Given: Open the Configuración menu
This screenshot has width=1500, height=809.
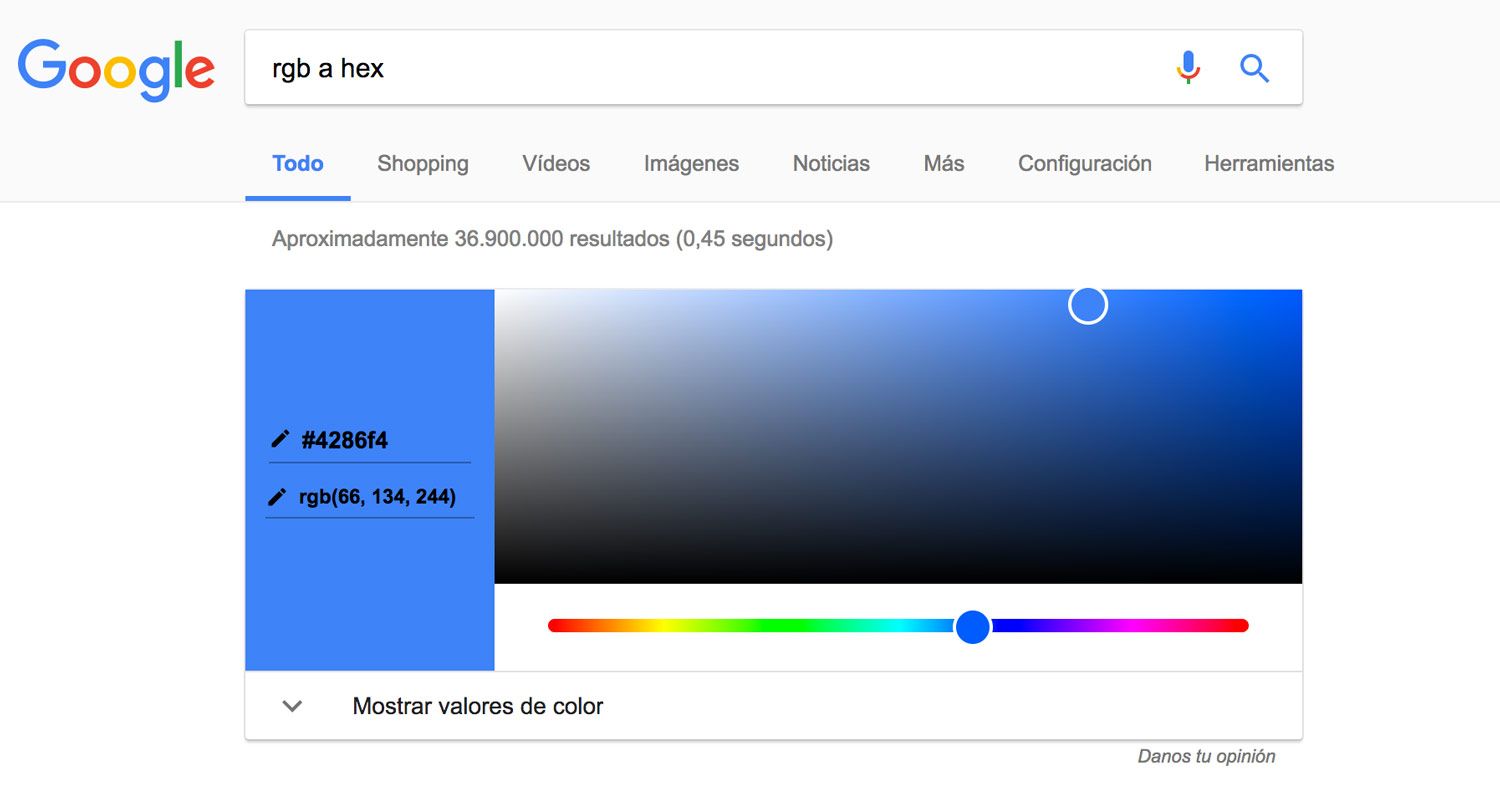Looking at the screenshot, I should point(1084,163).
